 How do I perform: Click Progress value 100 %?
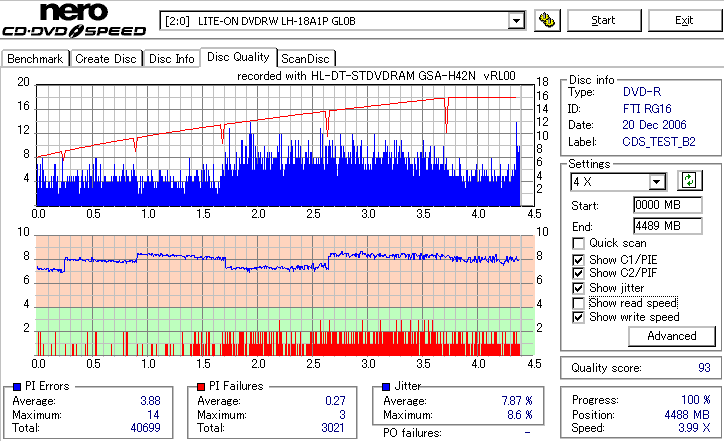(x=696, y=400)
